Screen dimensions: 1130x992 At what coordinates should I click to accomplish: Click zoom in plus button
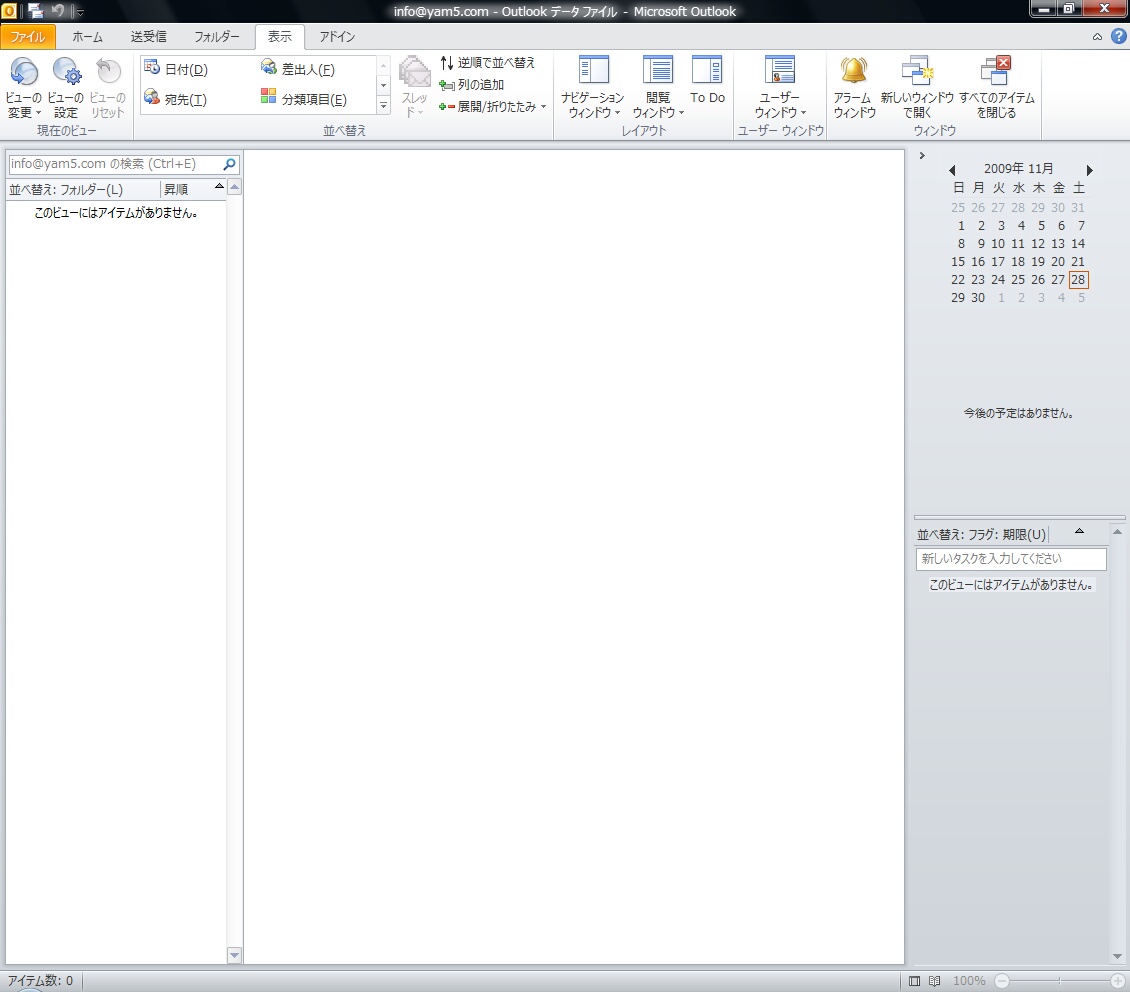tap(1118, 980)
